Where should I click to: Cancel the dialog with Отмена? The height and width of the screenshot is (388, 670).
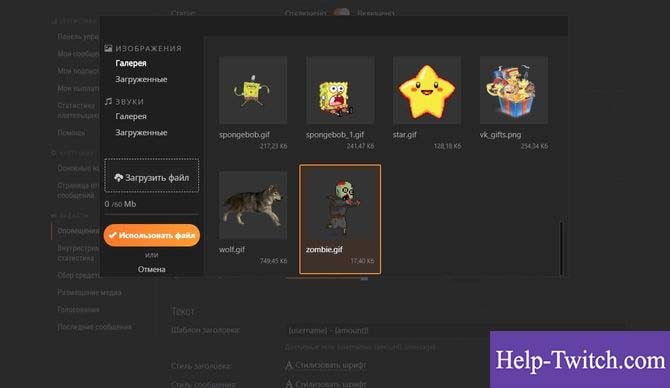tap(152, 269)
